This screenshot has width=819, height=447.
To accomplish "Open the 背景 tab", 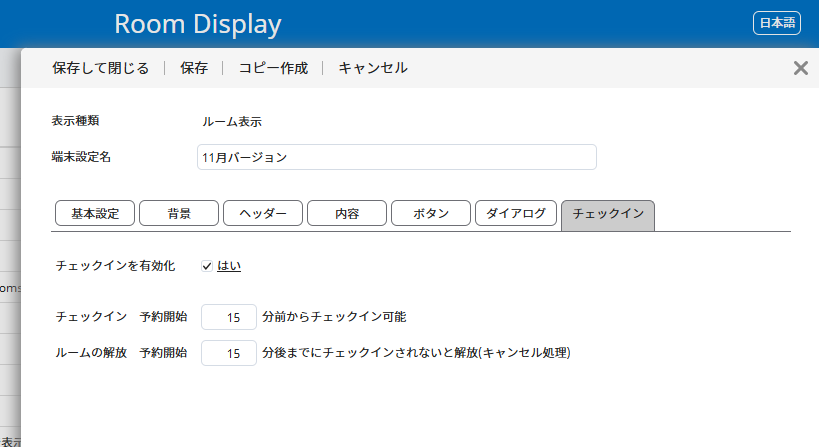I will 179,214.
